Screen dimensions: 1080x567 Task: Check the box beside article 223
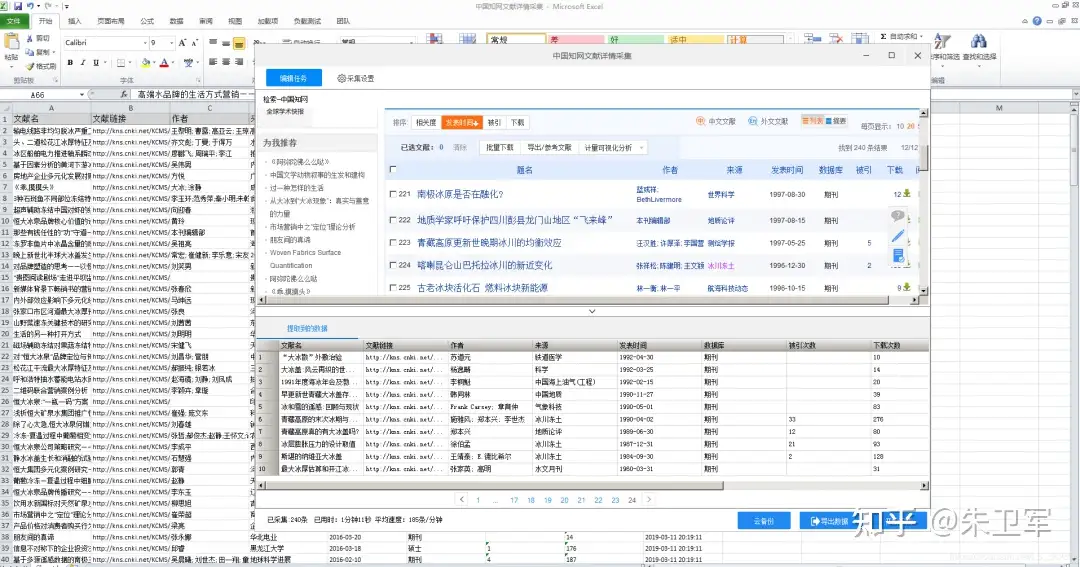point(393,243)
